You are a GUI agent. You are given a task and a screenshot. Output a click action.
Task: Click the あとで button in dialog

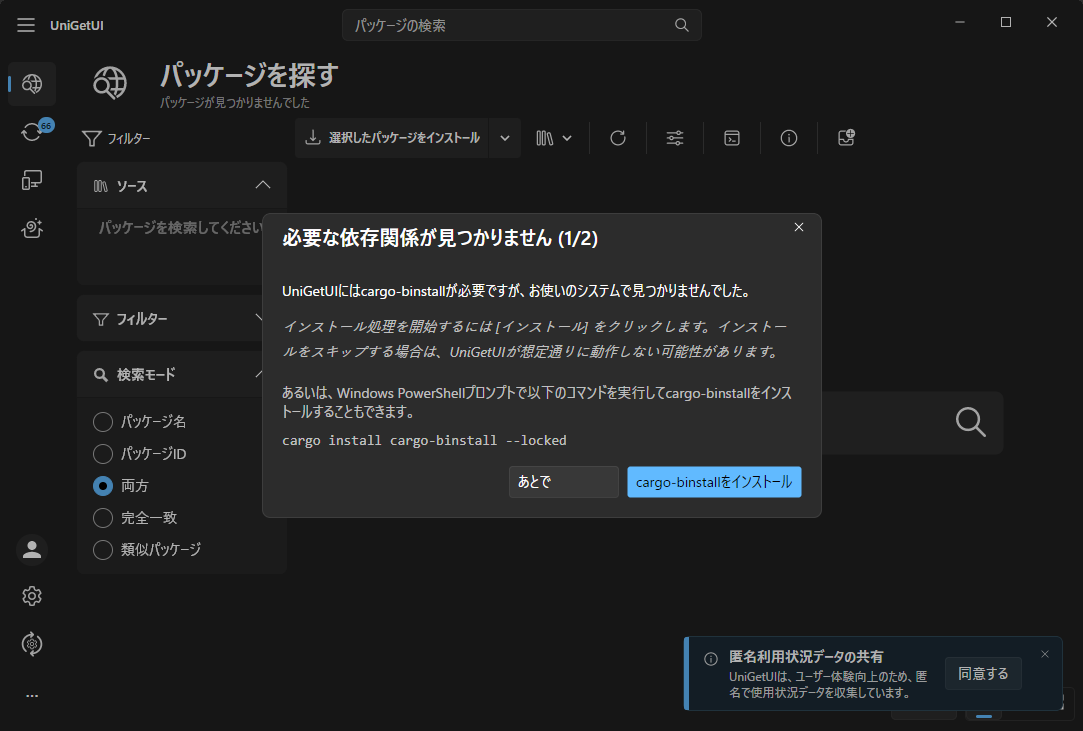pyautogui.click(x=564, y=482)
